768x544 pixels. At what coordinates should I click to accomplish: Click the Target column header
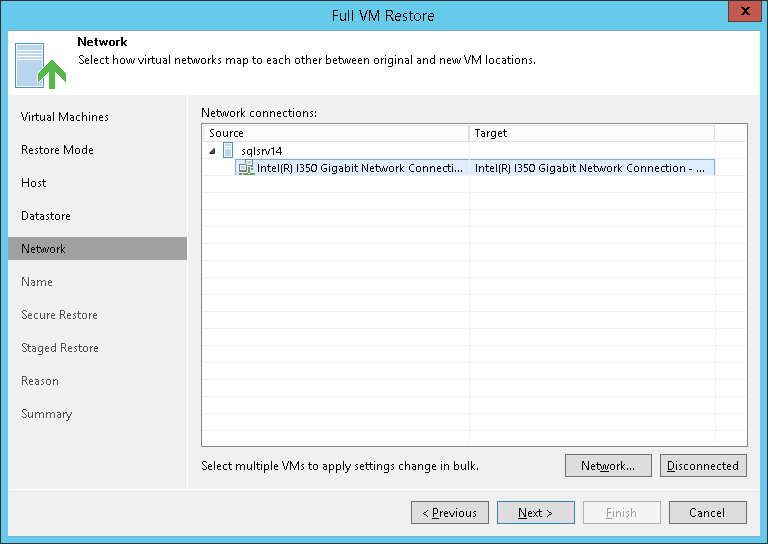[x=590, y=133]
